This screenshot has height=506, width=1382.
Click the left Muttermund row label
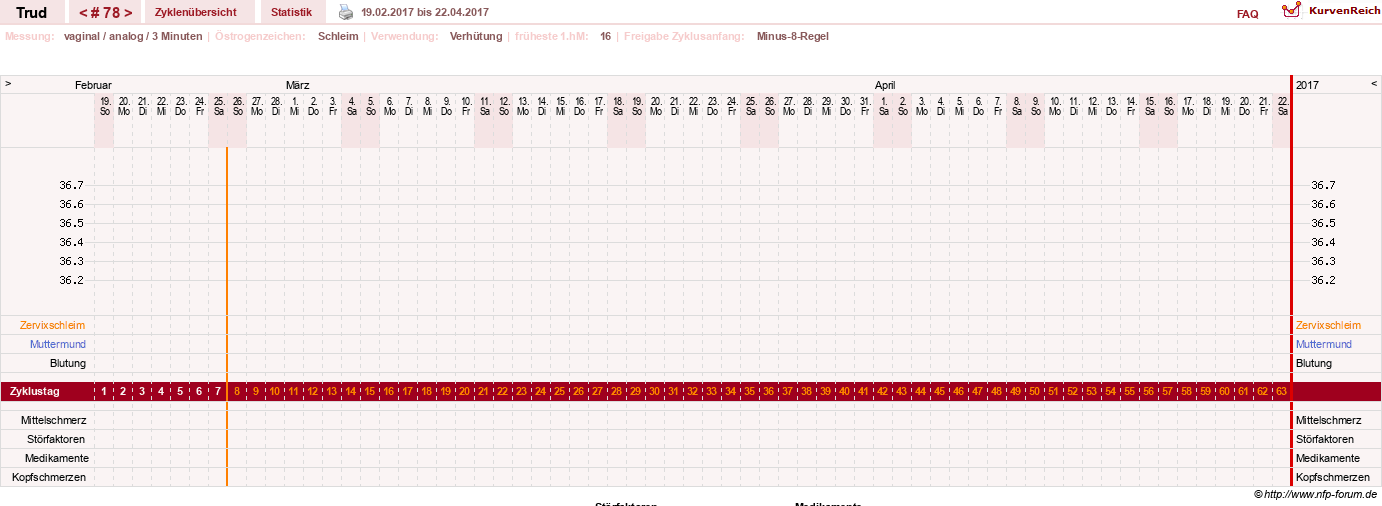(x=58, y=344)
